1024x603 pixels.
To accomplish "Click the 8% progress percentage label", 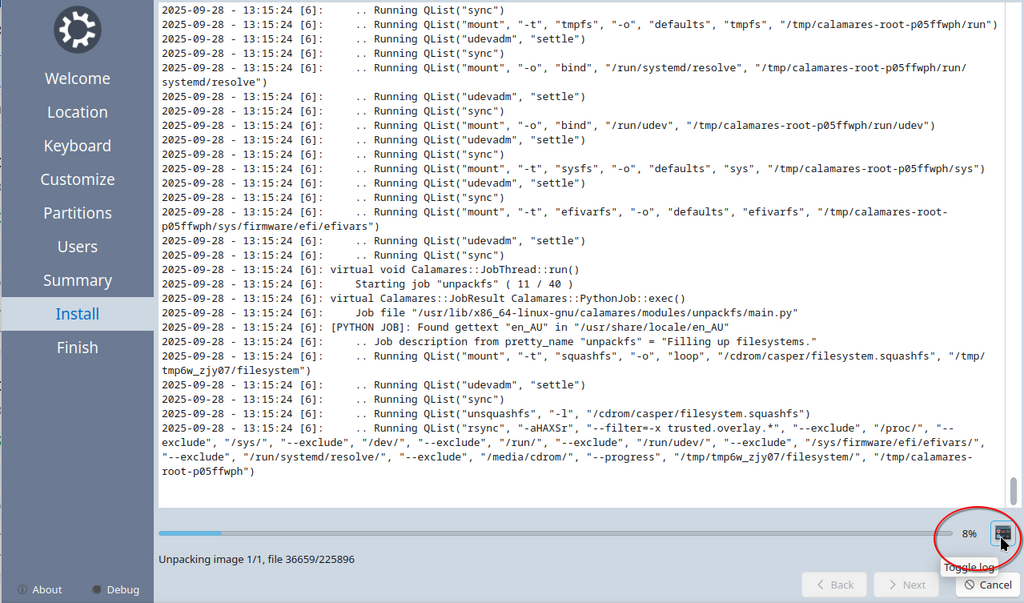I will tap(969, 534).
